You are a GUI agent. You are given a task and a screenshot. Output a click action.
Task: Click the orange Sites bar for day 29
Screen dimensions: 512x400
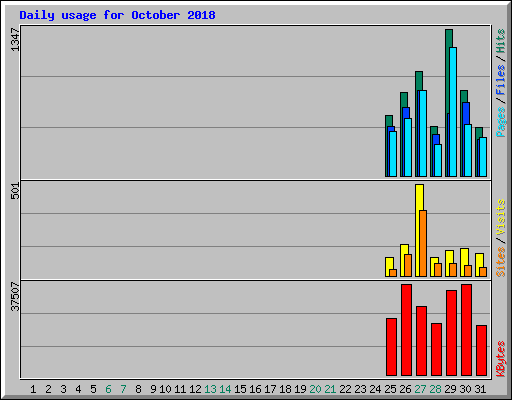point(453,270)
